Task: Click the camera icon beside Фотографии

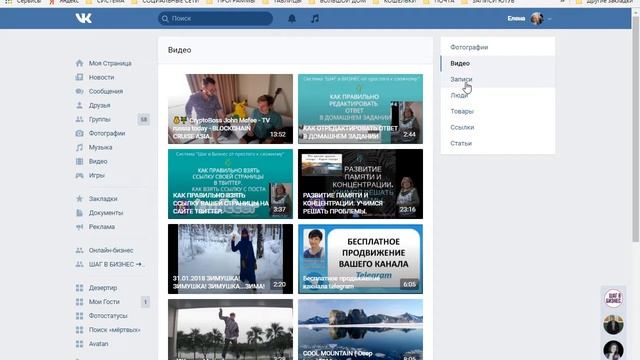Action: click(x=79, y=133)
